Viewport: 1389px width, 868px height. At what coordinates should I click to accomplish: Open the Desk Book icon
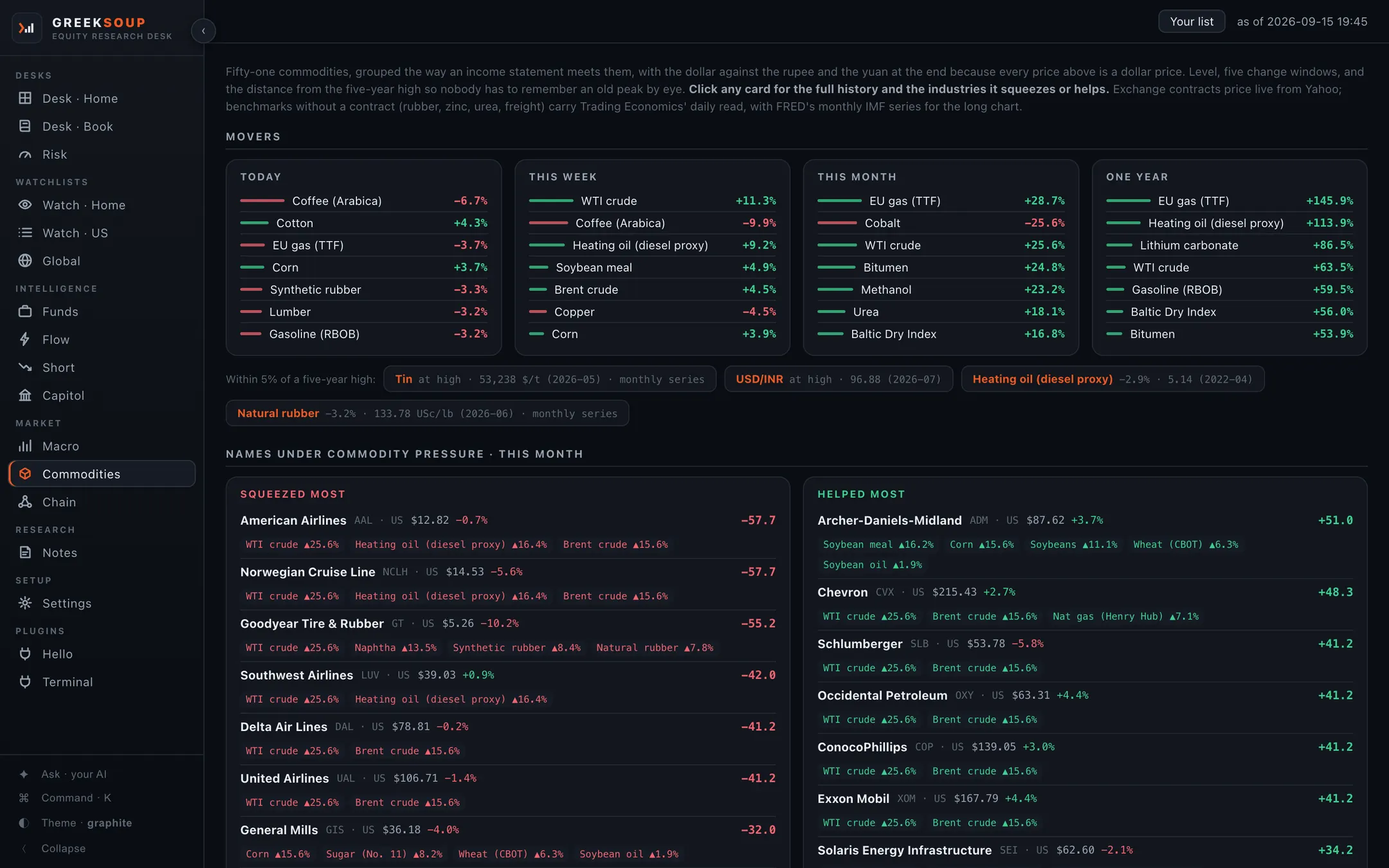(25, 127)
